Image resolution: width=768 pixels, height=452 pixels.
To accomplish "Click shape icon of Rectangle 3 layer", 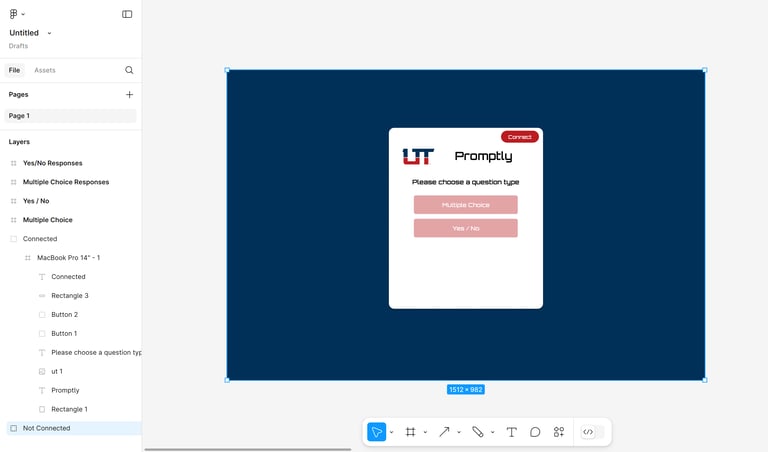I will 42,296.
